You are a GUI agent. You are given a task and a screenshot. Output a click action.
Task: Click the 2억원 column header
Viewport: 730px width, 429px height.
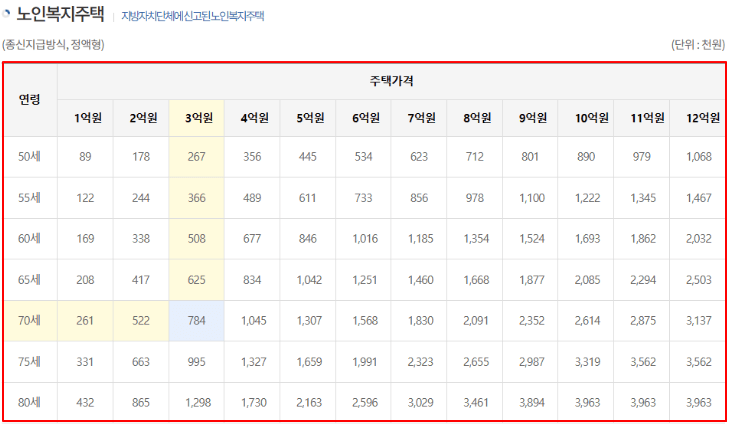(141, 118)
